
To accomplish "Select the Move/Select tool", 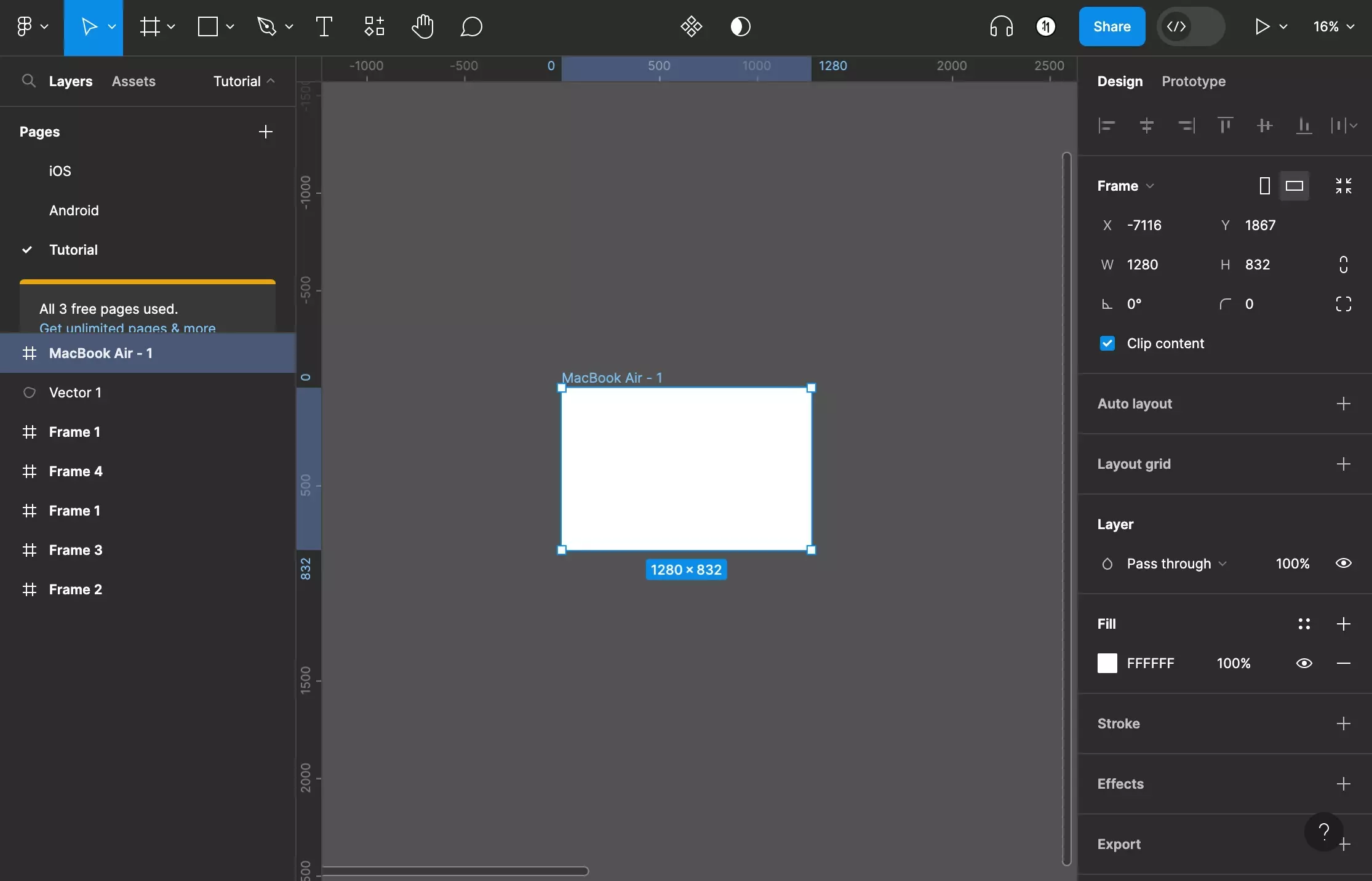I will point(88,26).
